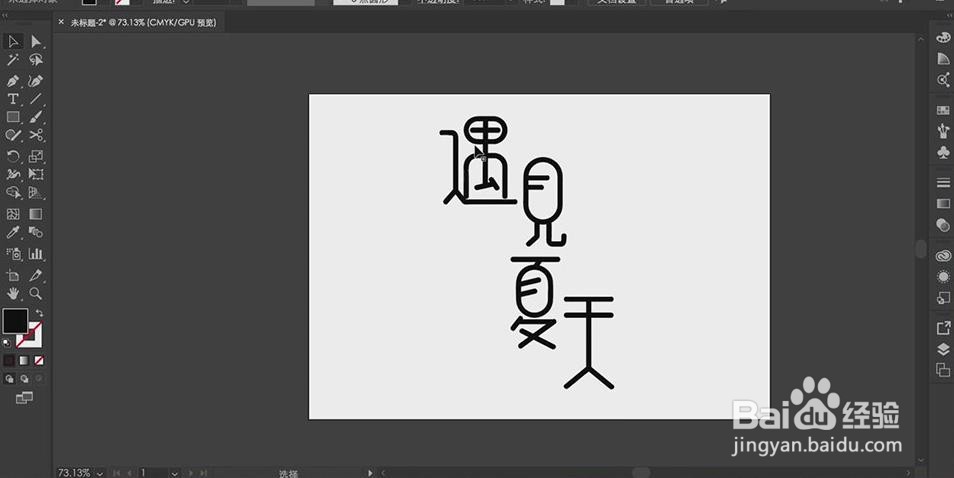
Task: Pick the Zoom magnifier tool
Action: [36, 294]
